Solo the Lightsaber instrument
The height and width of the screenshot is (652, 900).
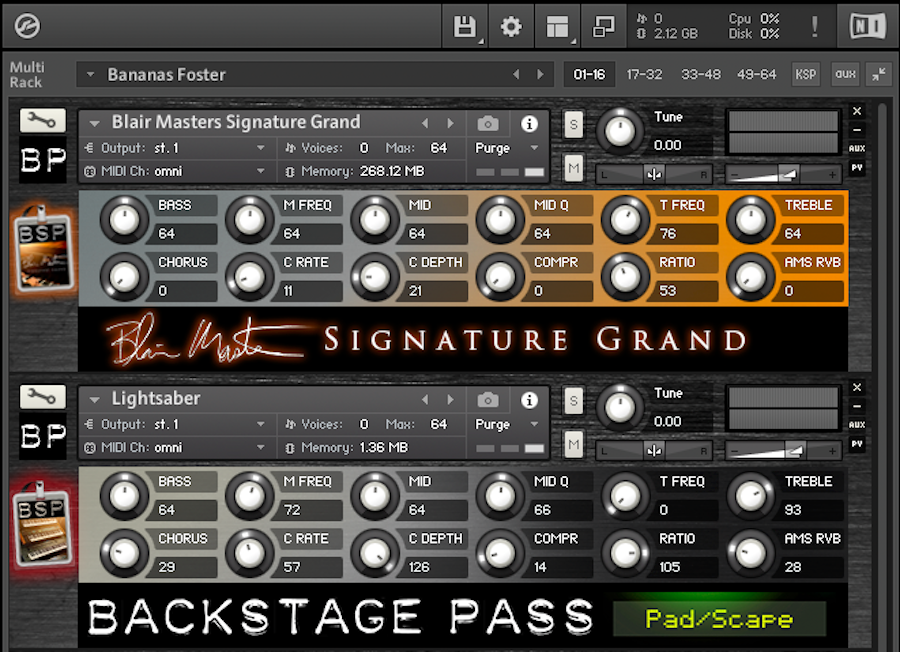click(573, 401)
